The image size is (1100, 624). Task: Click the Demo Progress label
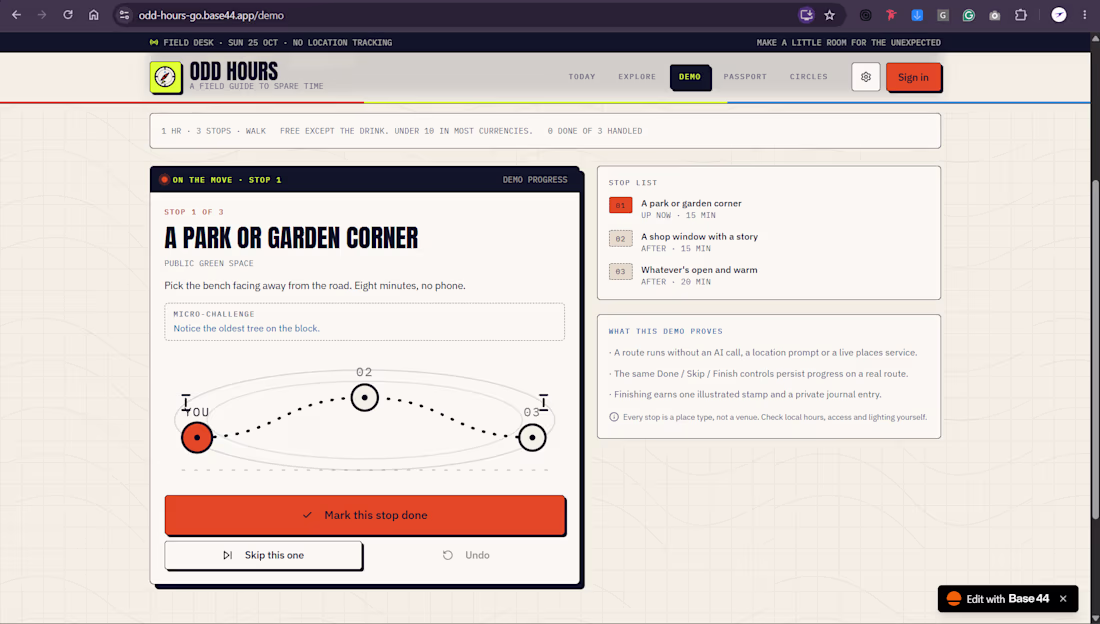[535, 180]
